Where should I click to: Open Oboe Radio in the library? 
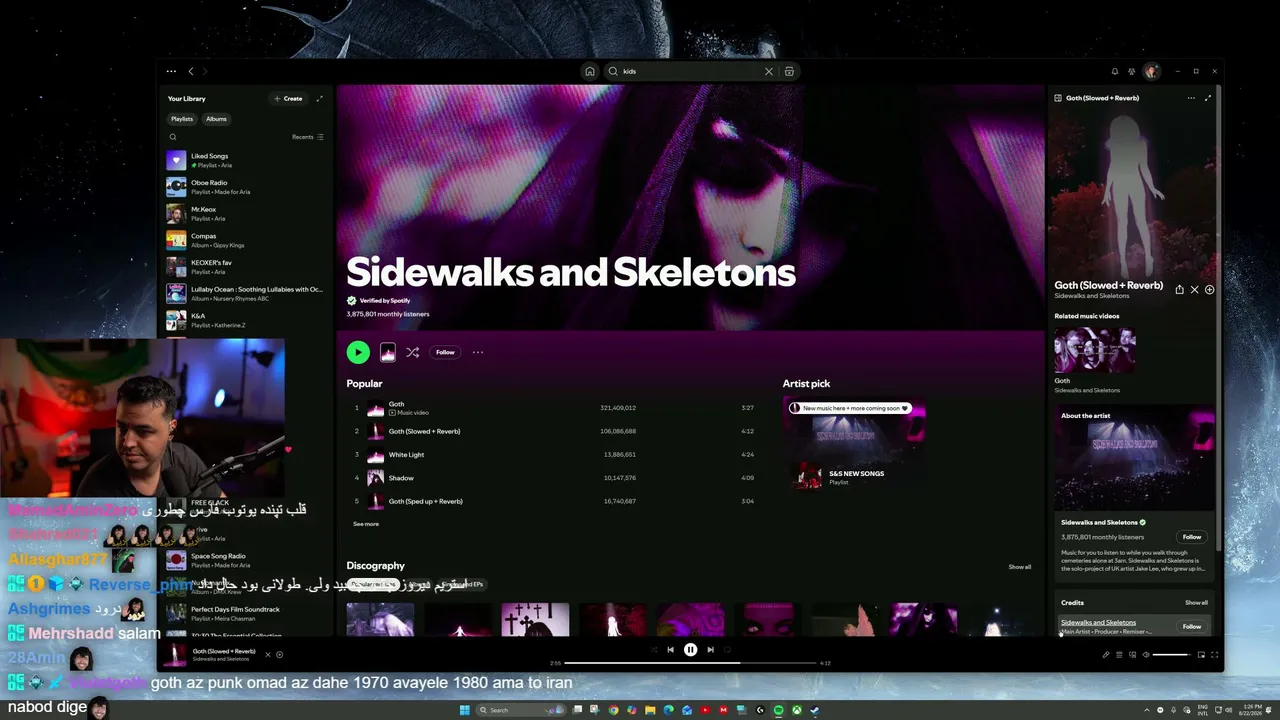(246, 187)
